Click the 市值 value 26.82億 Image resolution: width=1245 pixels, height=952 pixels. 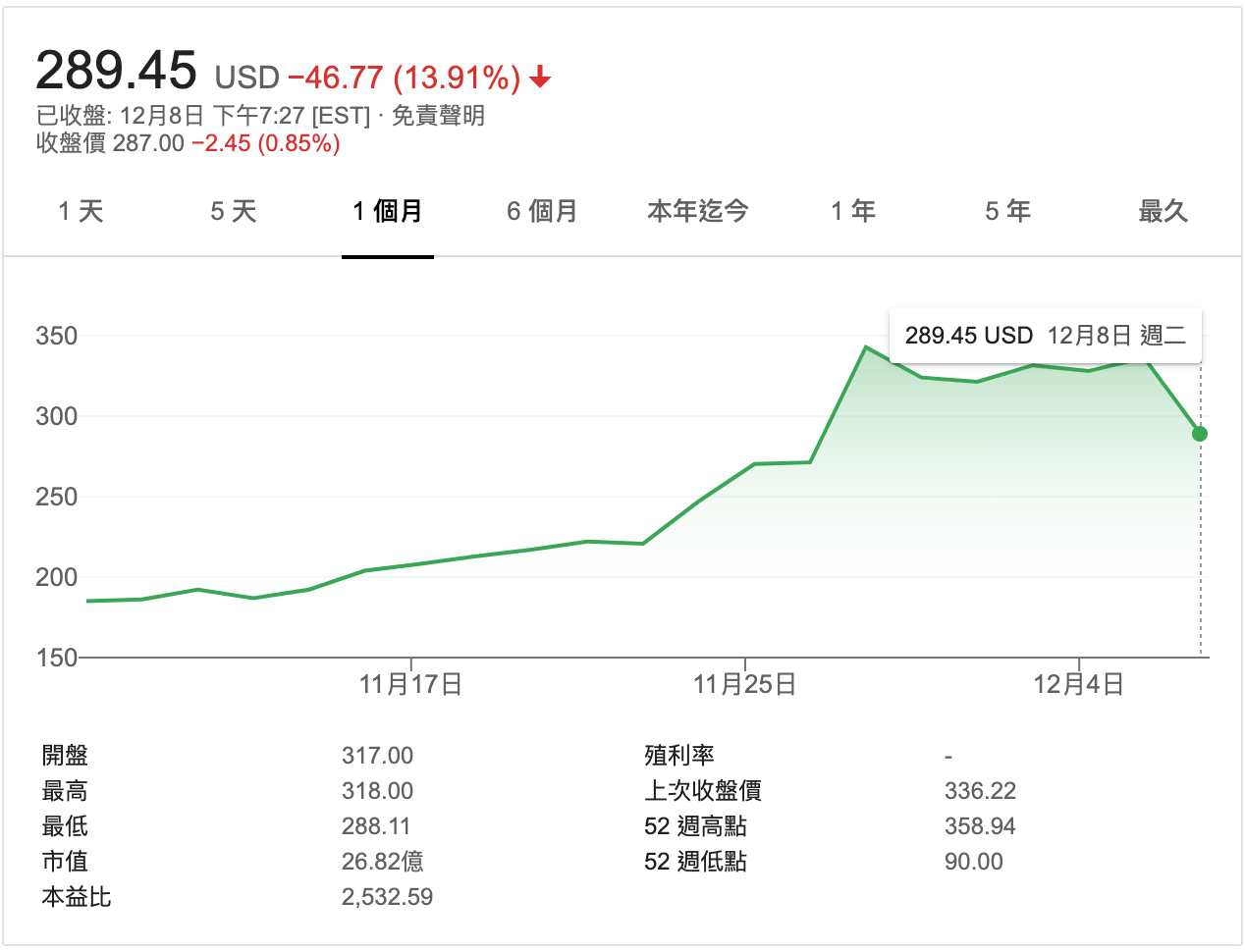click(x=382, y=862)
